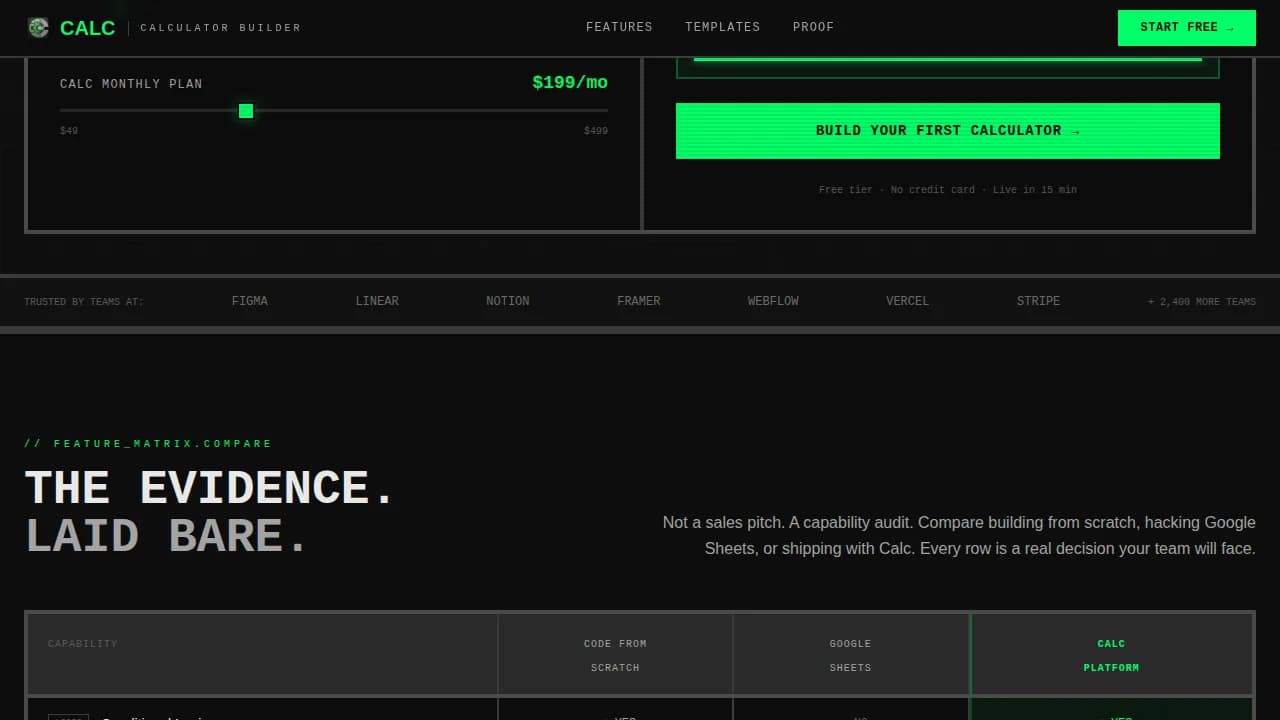Image resolution: width=1280 pixels, height=720 pixels.
Task: Open the Proof menu item
Action: coord(813,27)
